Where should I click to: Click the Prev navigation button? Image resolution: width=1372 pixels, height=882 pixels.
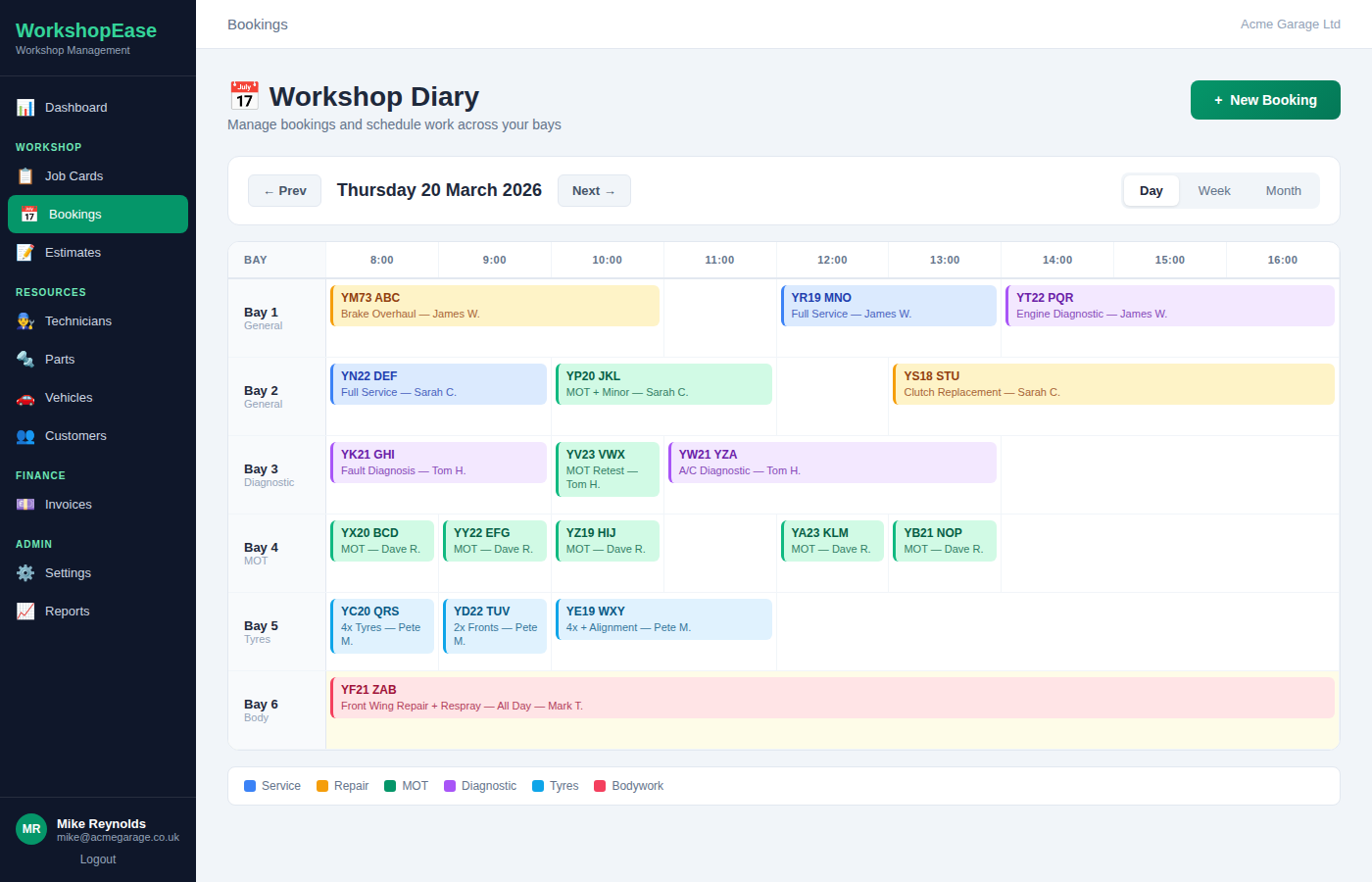[284, 190]
